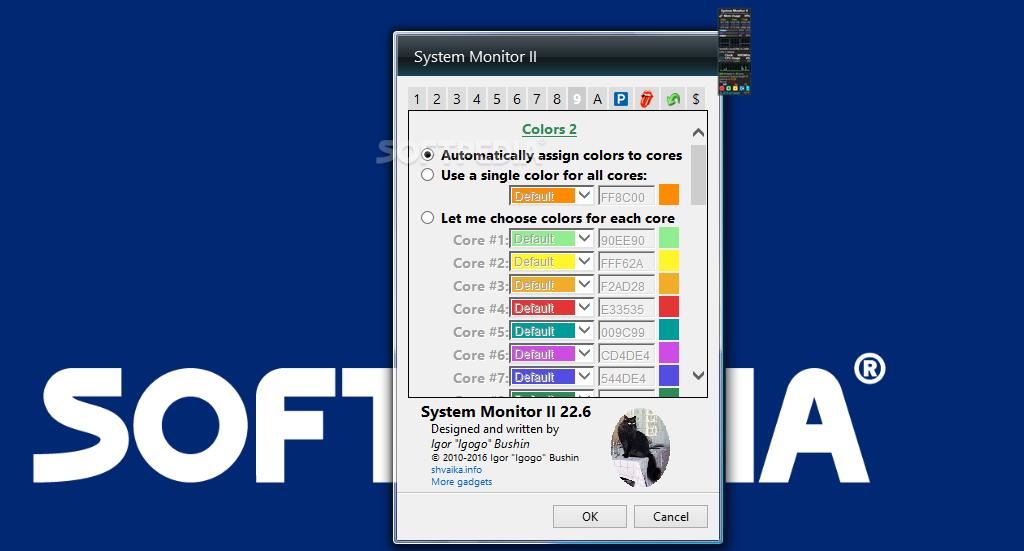Switch to settings tab 6
Screen dimensions: 1024x551
tap(517, 99)
